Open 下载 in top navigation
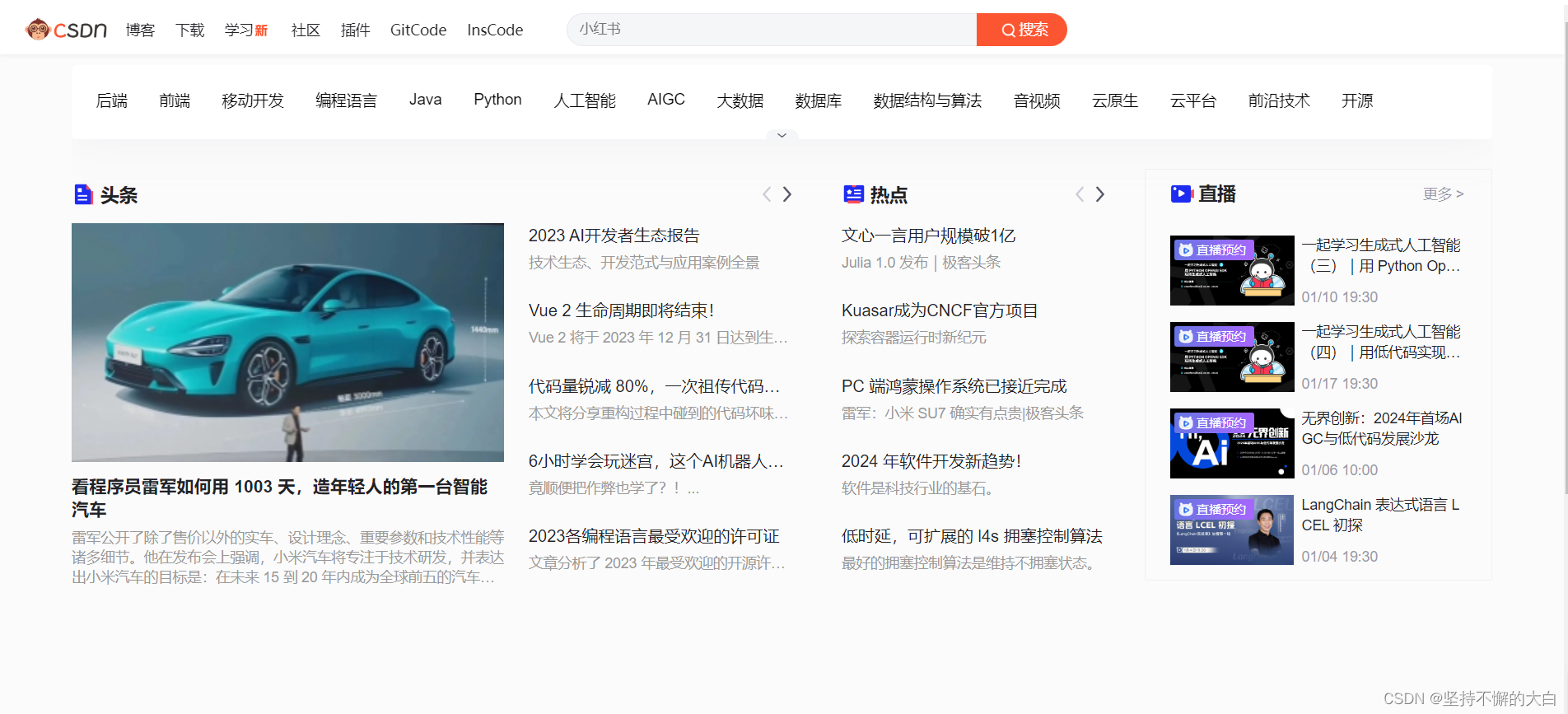1568x714 pixels. [x=189, y=30]
